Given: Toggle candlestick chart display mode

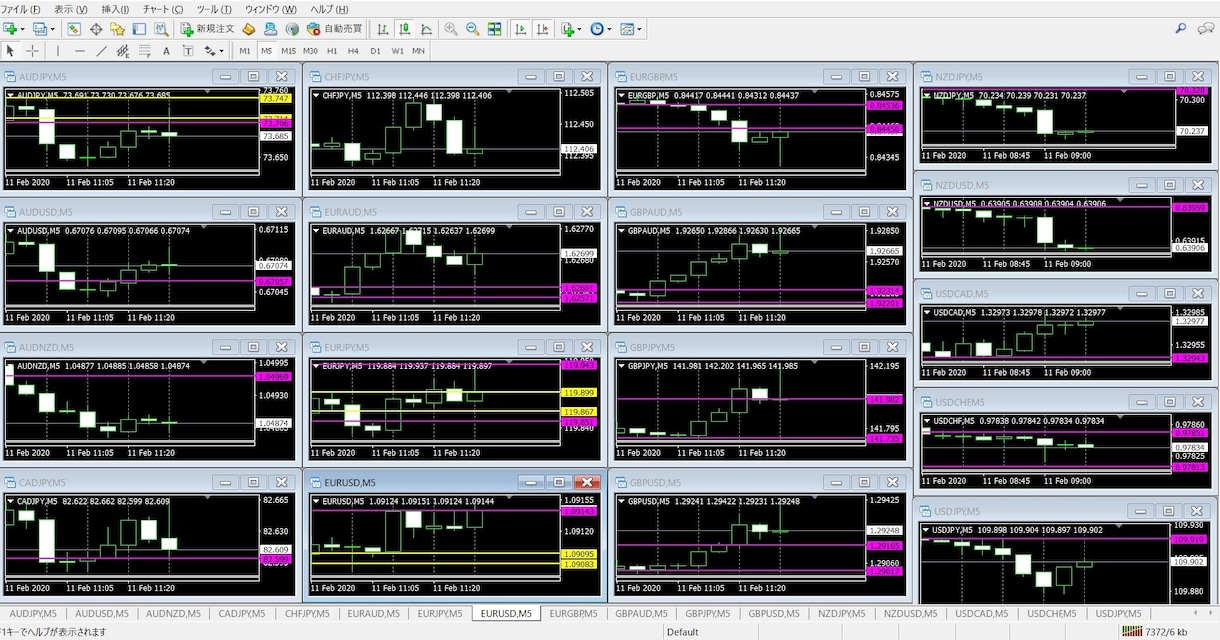Looking at the screenshot, I should pyautogui.click(x=405, y=29).
